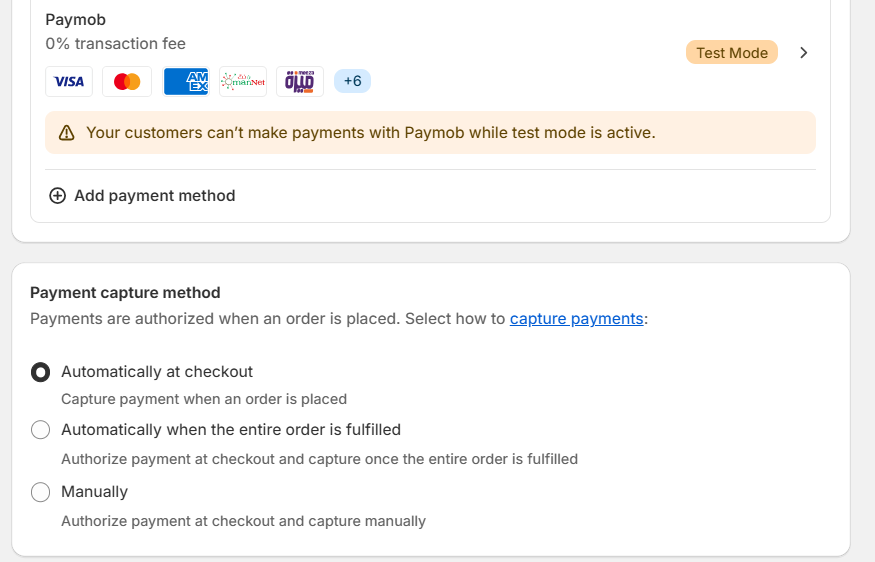
Task: Open Paymob settings via right chevron
Action: coord(804,52)
